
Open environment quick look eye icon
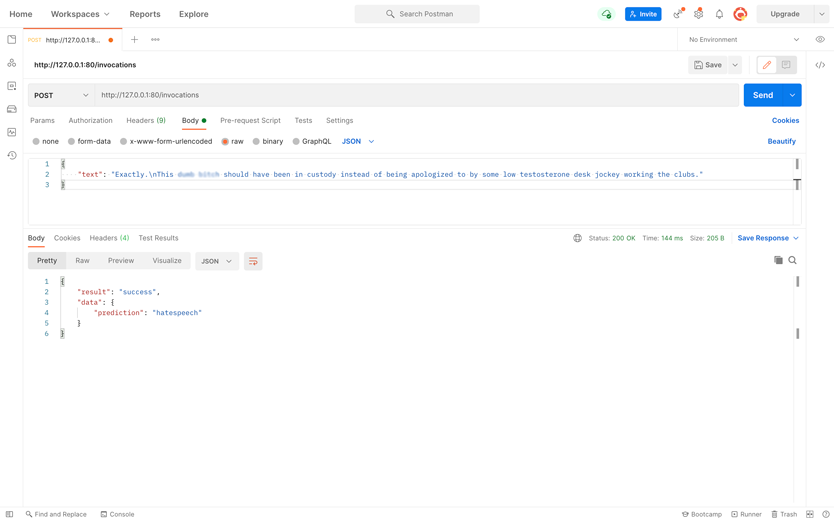(x=820, y=40)
